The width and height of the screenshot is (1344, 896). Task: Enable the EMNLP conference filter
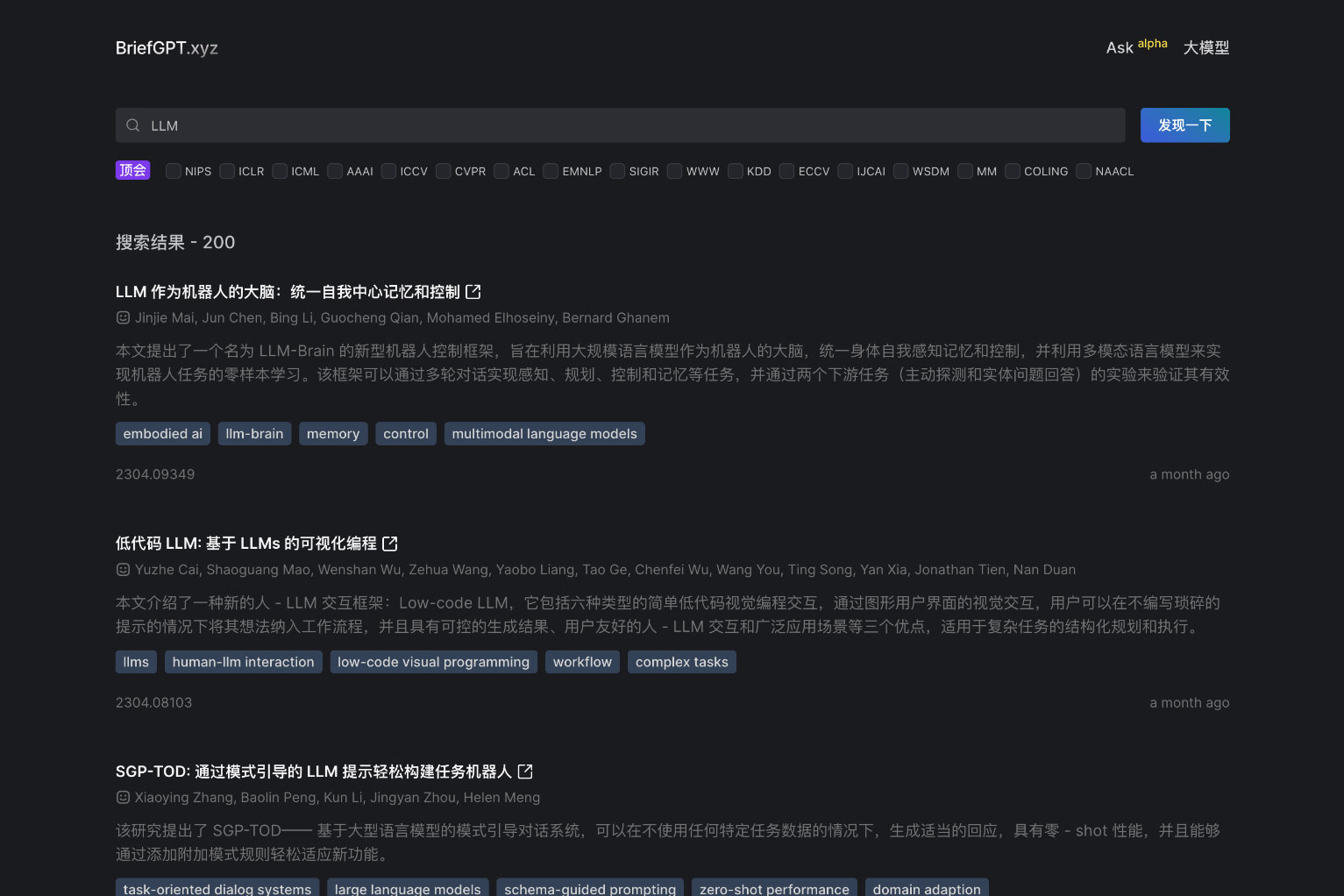pyautogui.click(x=550, y=170)
